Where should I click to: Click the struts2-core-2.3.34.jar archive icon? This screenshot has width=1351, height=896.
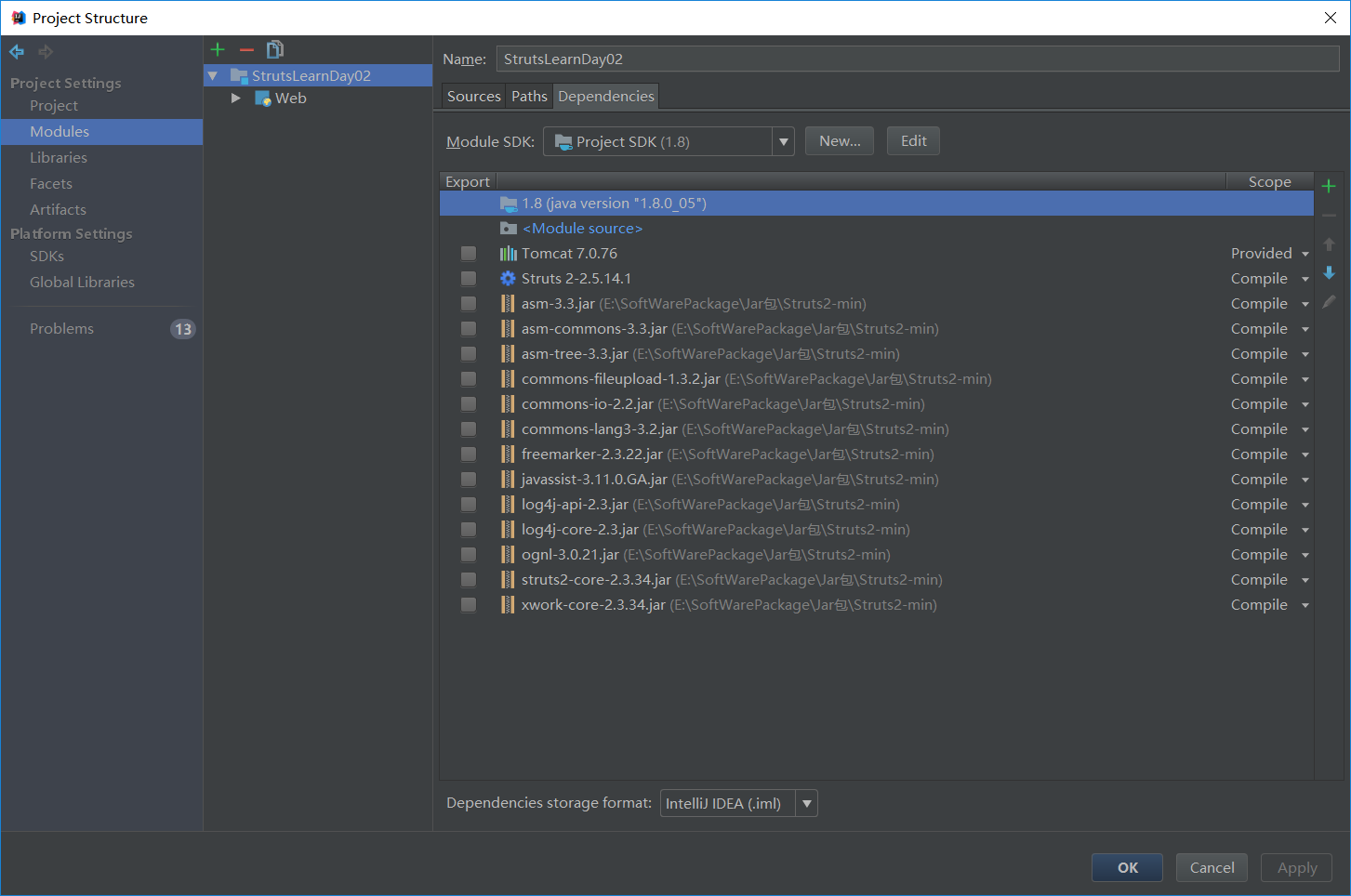click(508, 580)
